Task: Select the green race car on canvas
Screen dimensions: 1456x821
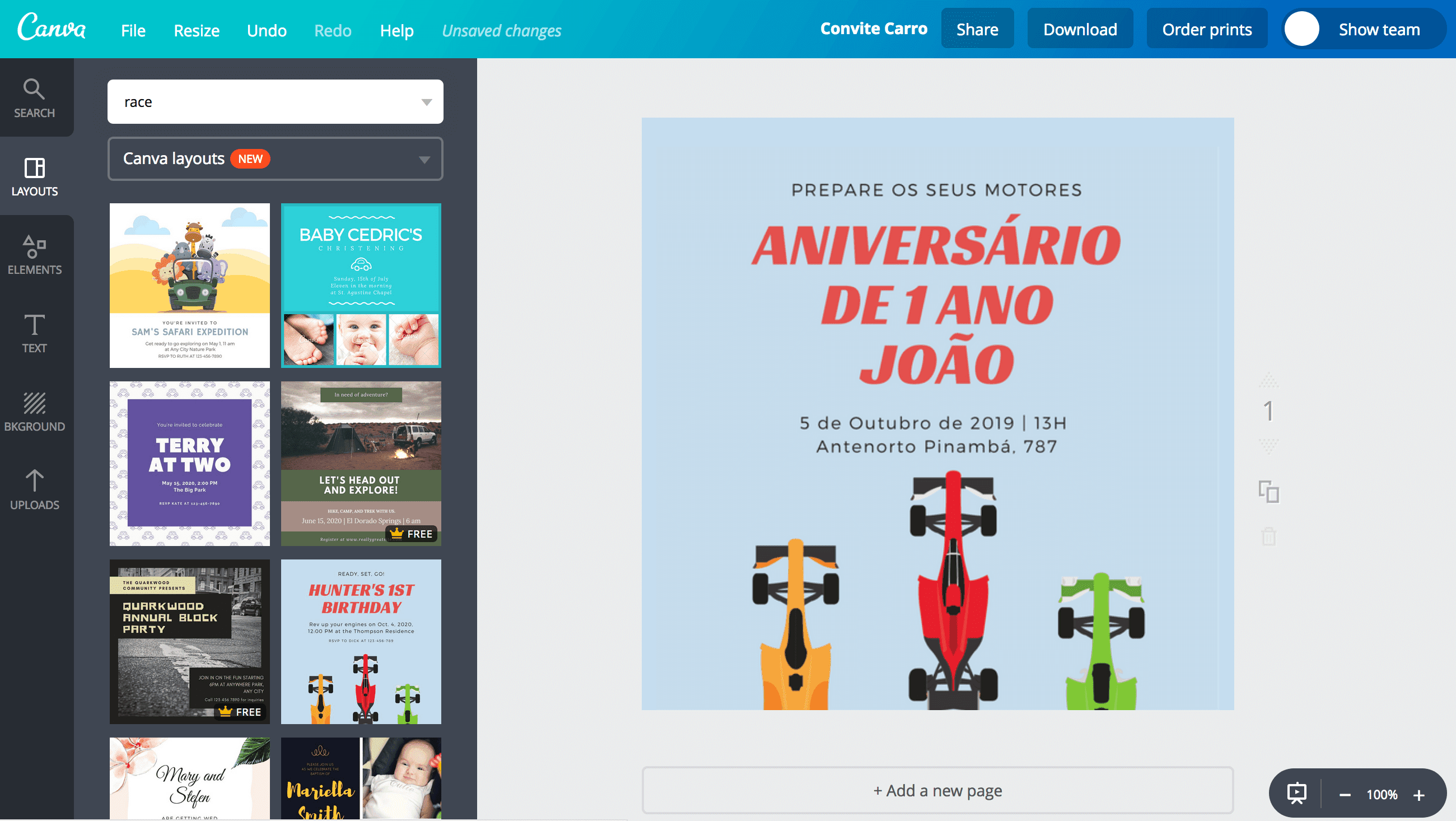Action: coord(1101,641)
